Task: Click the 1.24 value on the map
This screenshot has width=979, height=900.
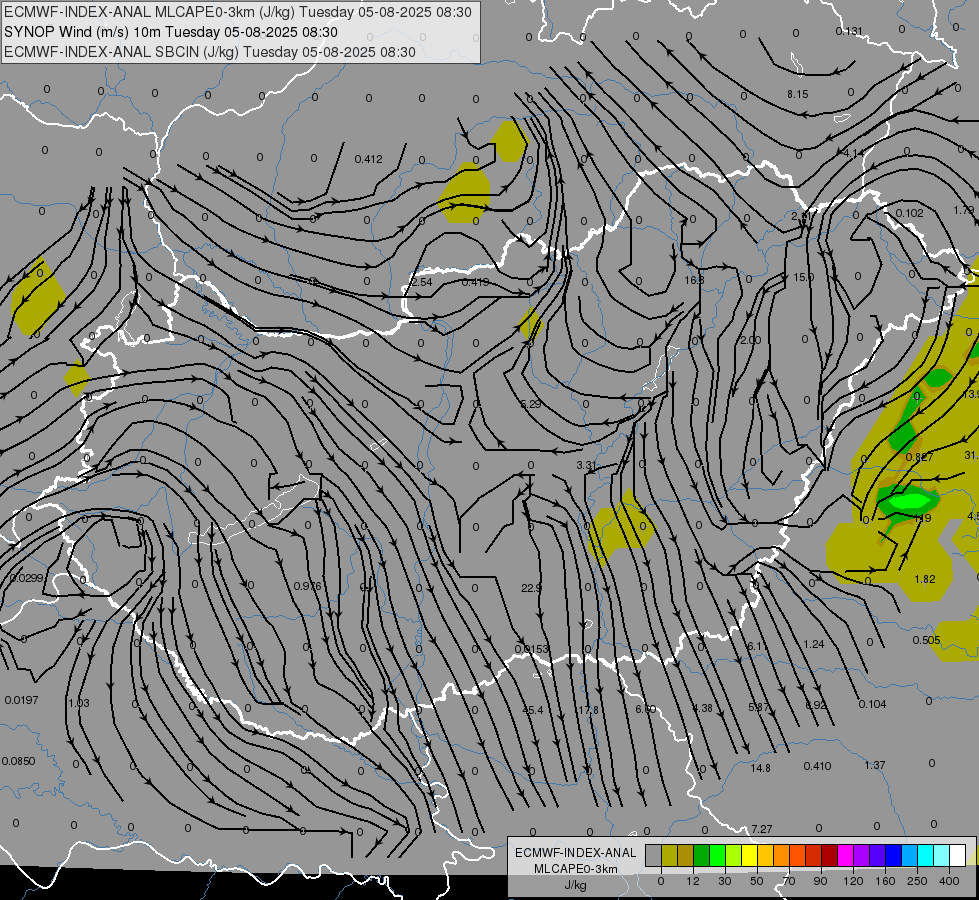Action: [x=814, y=645]
